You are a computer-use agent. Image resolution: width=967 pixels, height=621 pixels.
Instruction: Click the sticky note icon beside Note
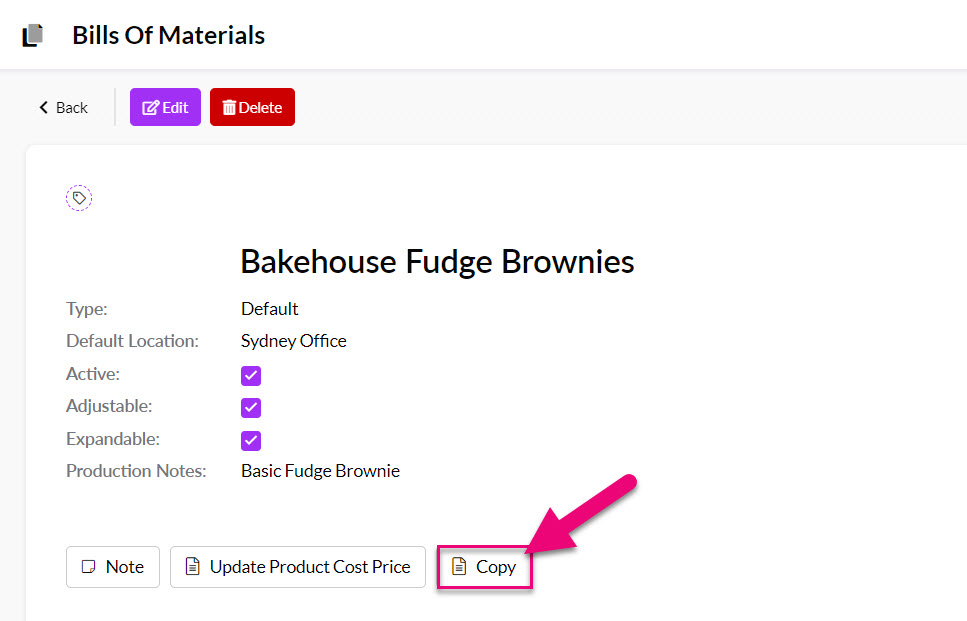[x=89, y=567]
